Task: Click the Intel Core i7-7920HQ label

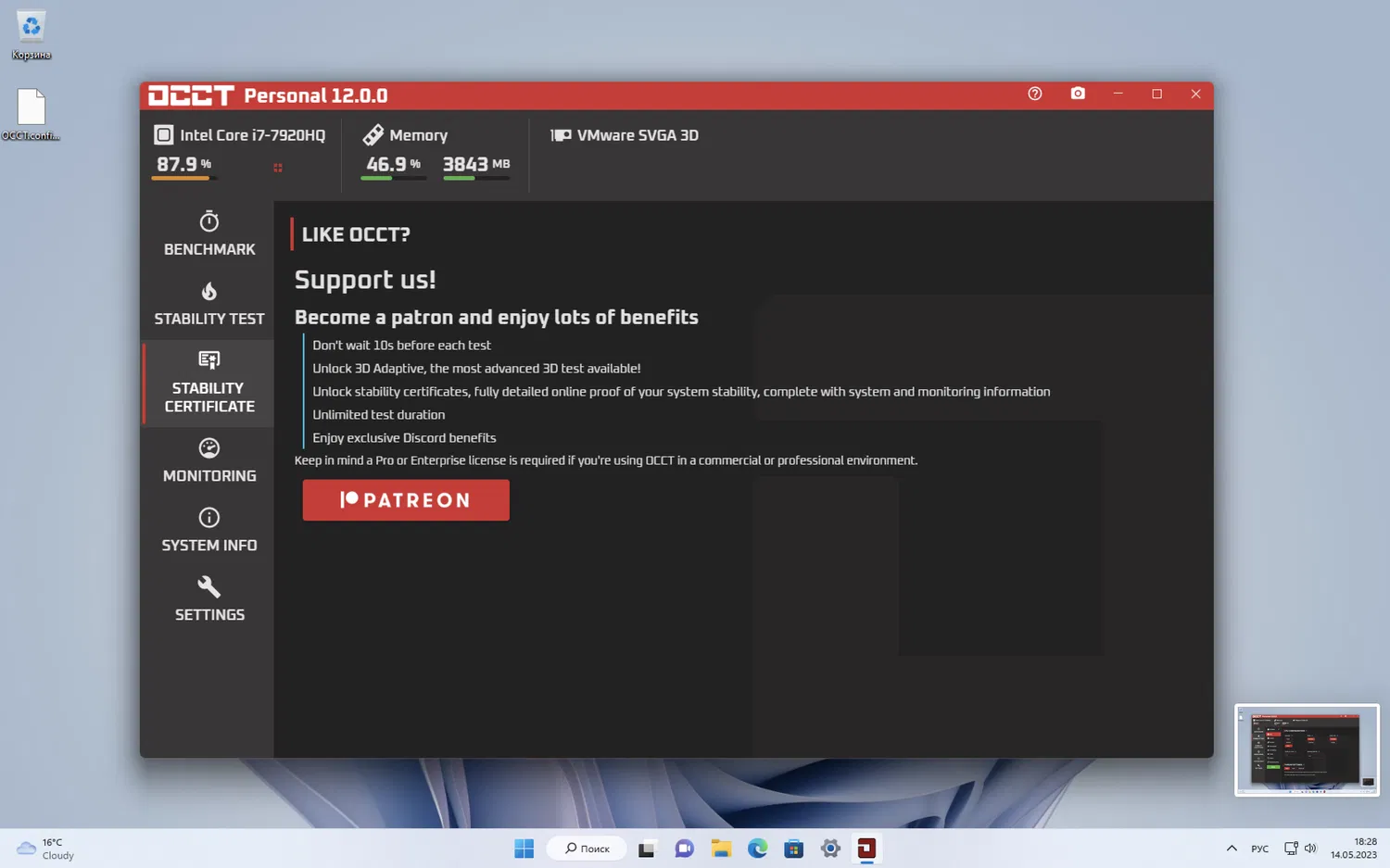Action: pyautogui.click(x=252, y=135)
